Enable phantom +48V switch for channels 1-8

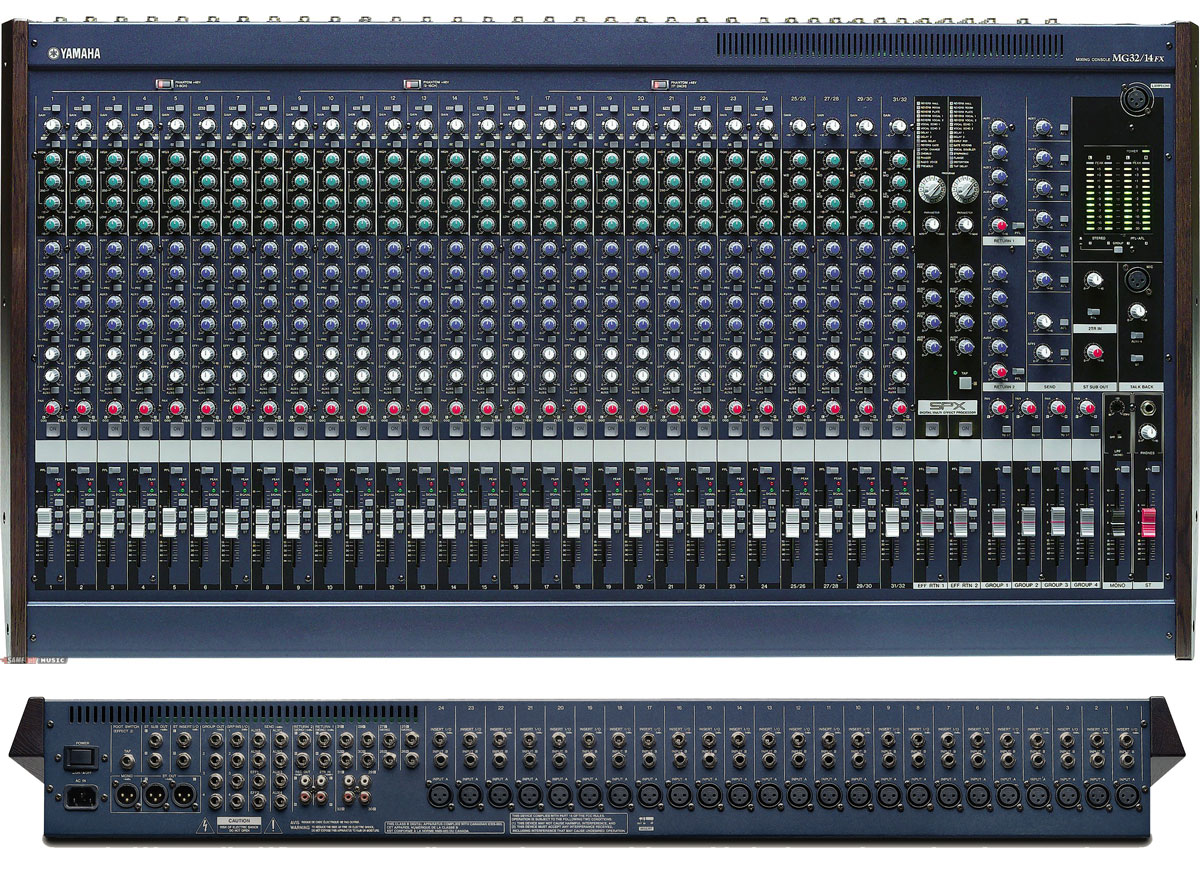click(x=164, y=85)
